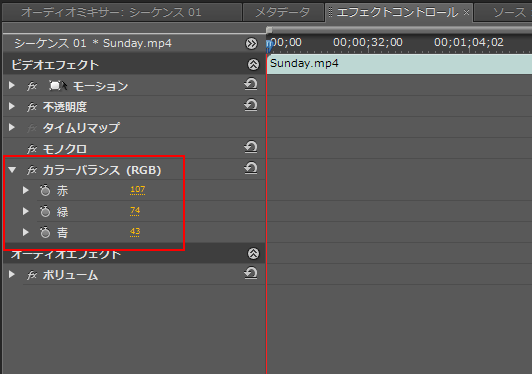The width and height of the screenshot is (532, 374).
Task: Click the playhead at timeline start
Action: click(270, 45)
